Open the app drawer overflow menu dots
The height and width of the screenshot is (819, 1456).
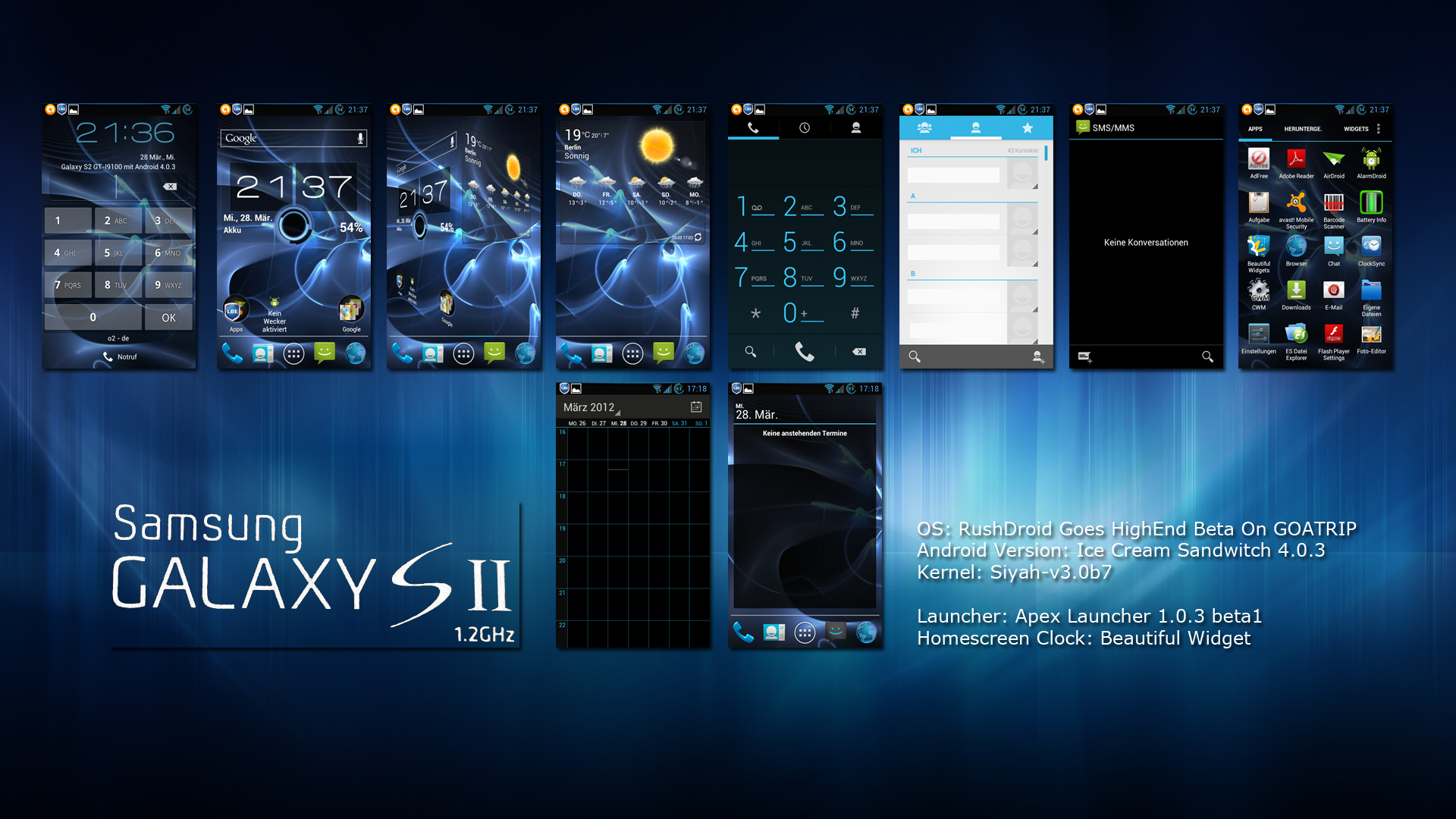1379,129
